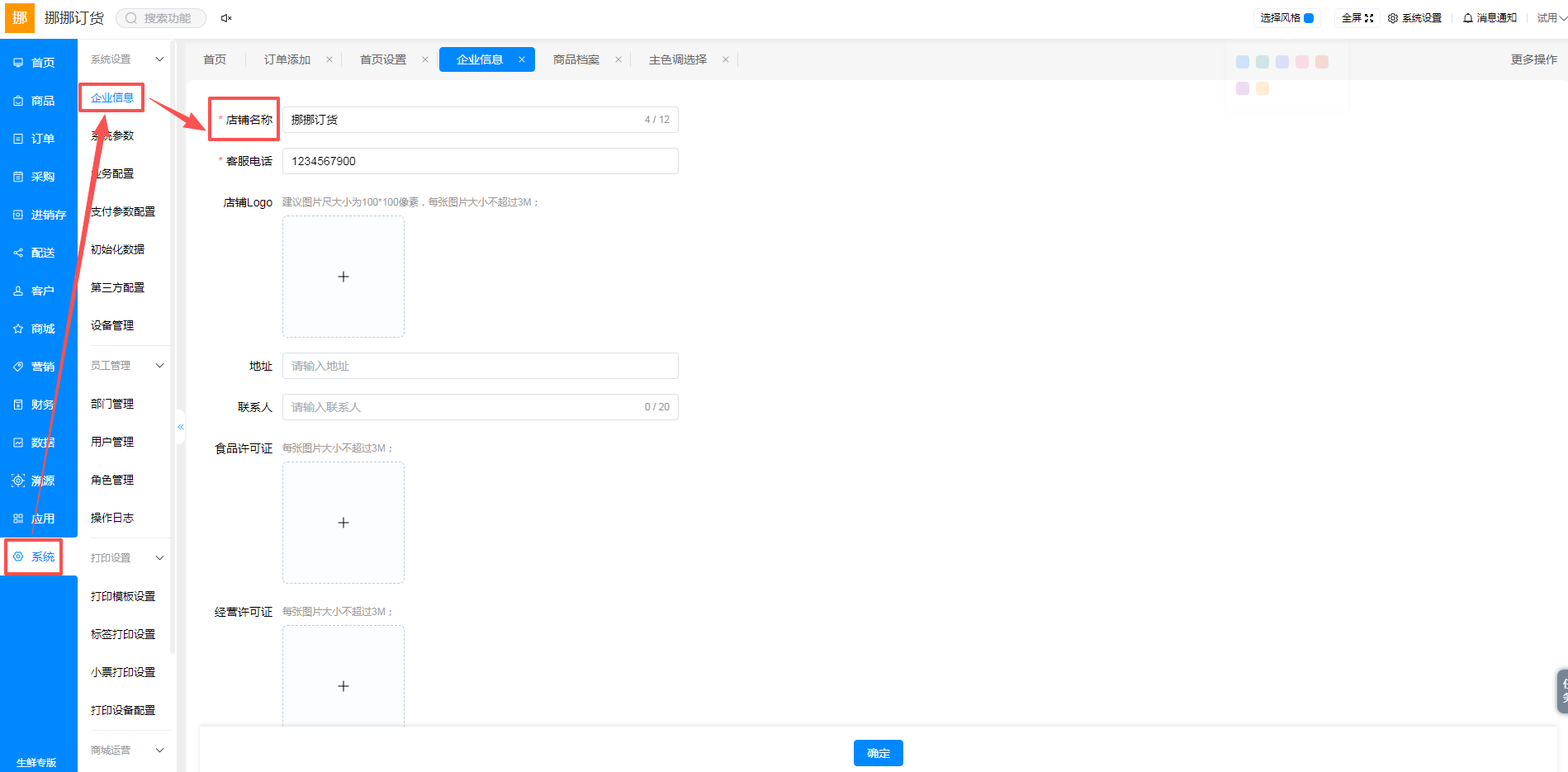The width and height of the screenshot is (1568, 772).
Task: Open 系统设置 gear in top bar
Action: tap(1414, 17)
